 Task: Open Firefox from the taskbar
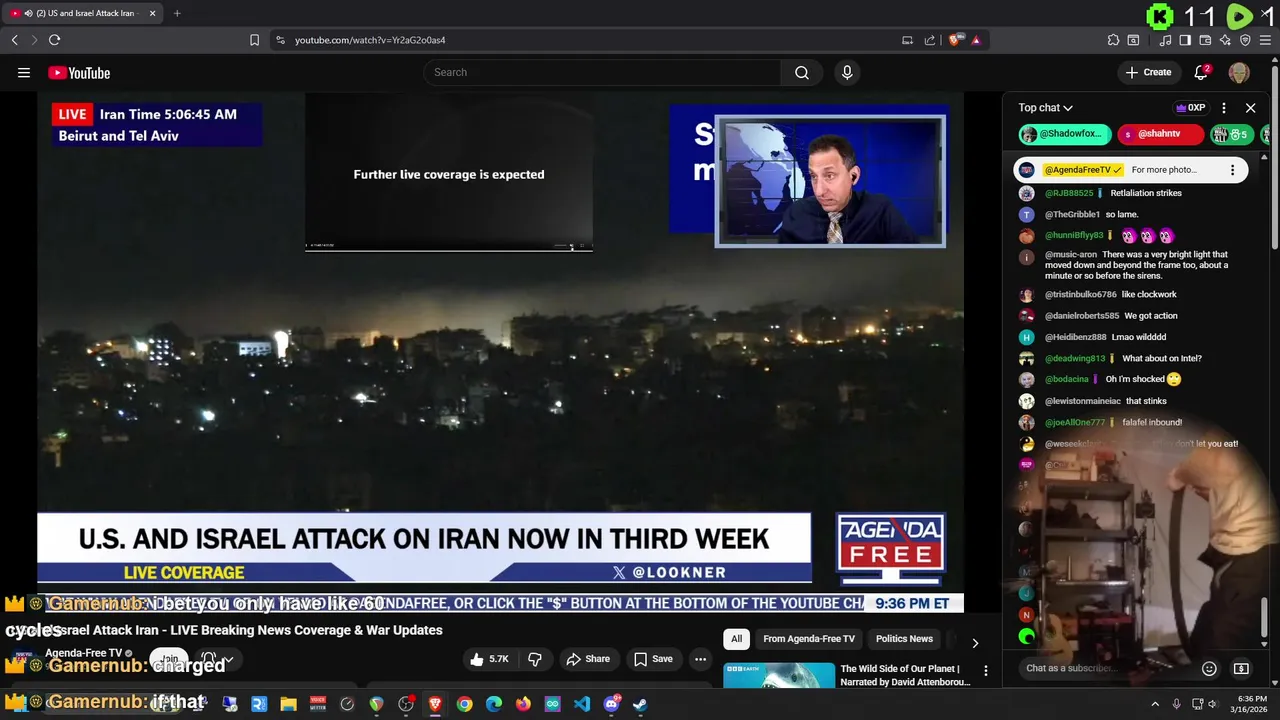[523, 704]
